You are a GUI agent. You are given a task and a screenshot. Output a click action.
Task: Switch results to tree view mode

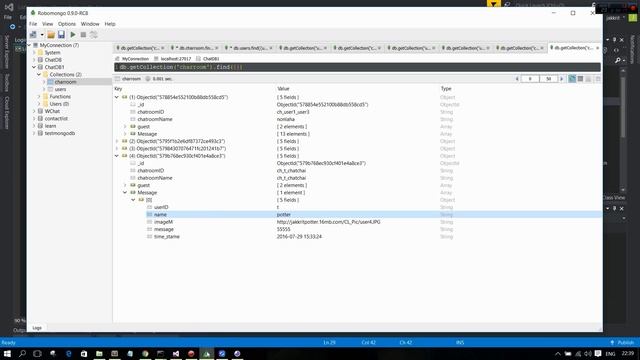pyautogui.click(x=572, y=79)
